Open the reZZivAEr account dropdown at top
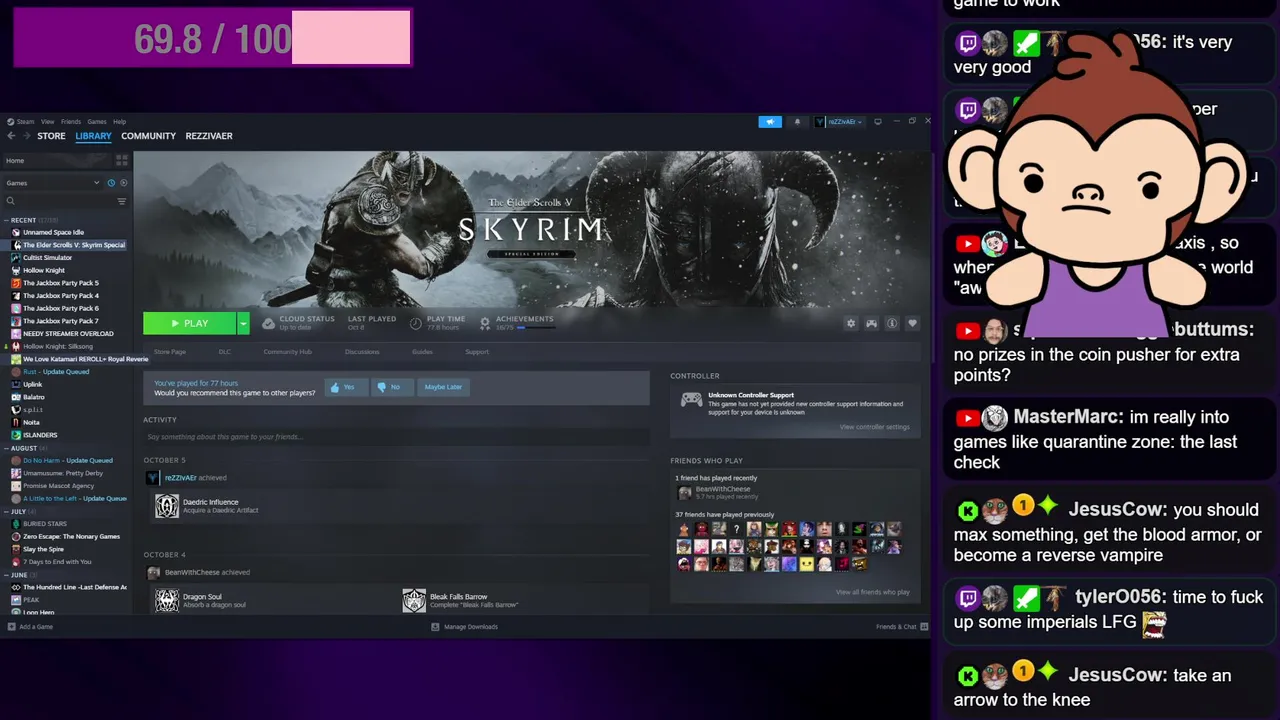This screenshot has width=1280, height=720. point(840,122)
